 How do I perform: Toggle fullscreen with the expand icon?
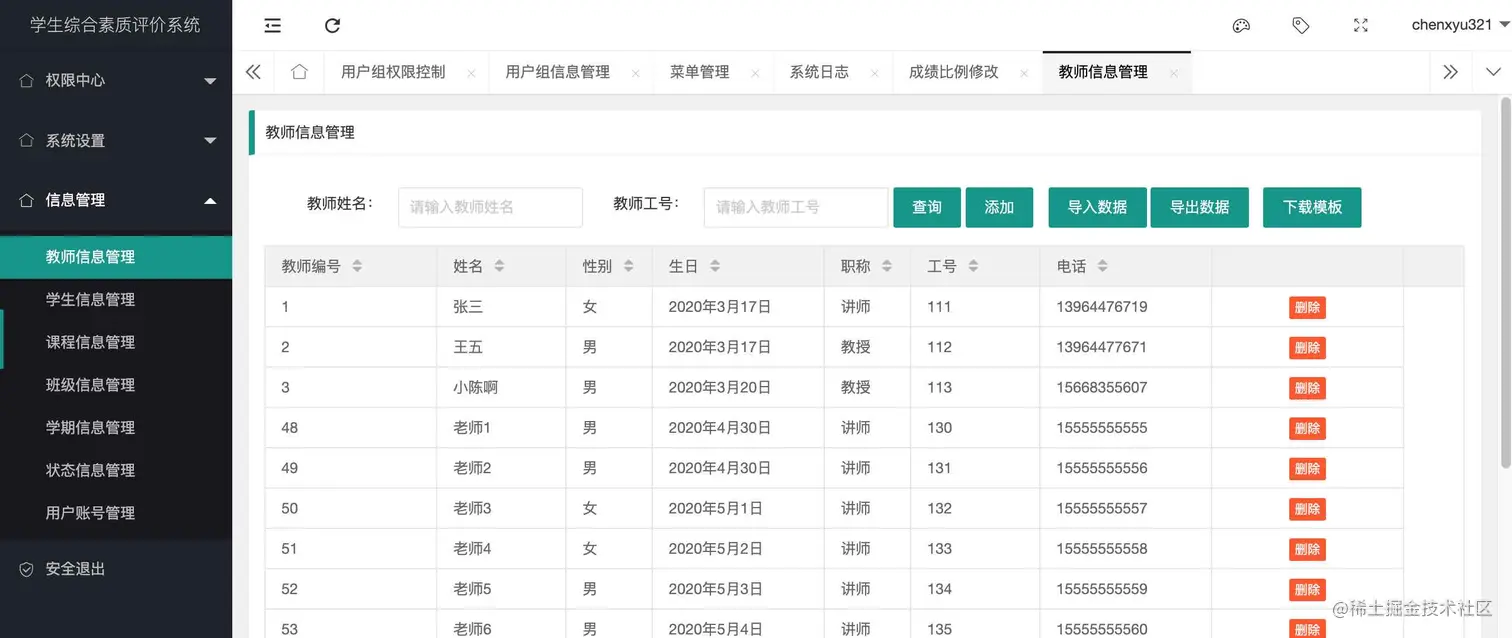click(1361, 26)
